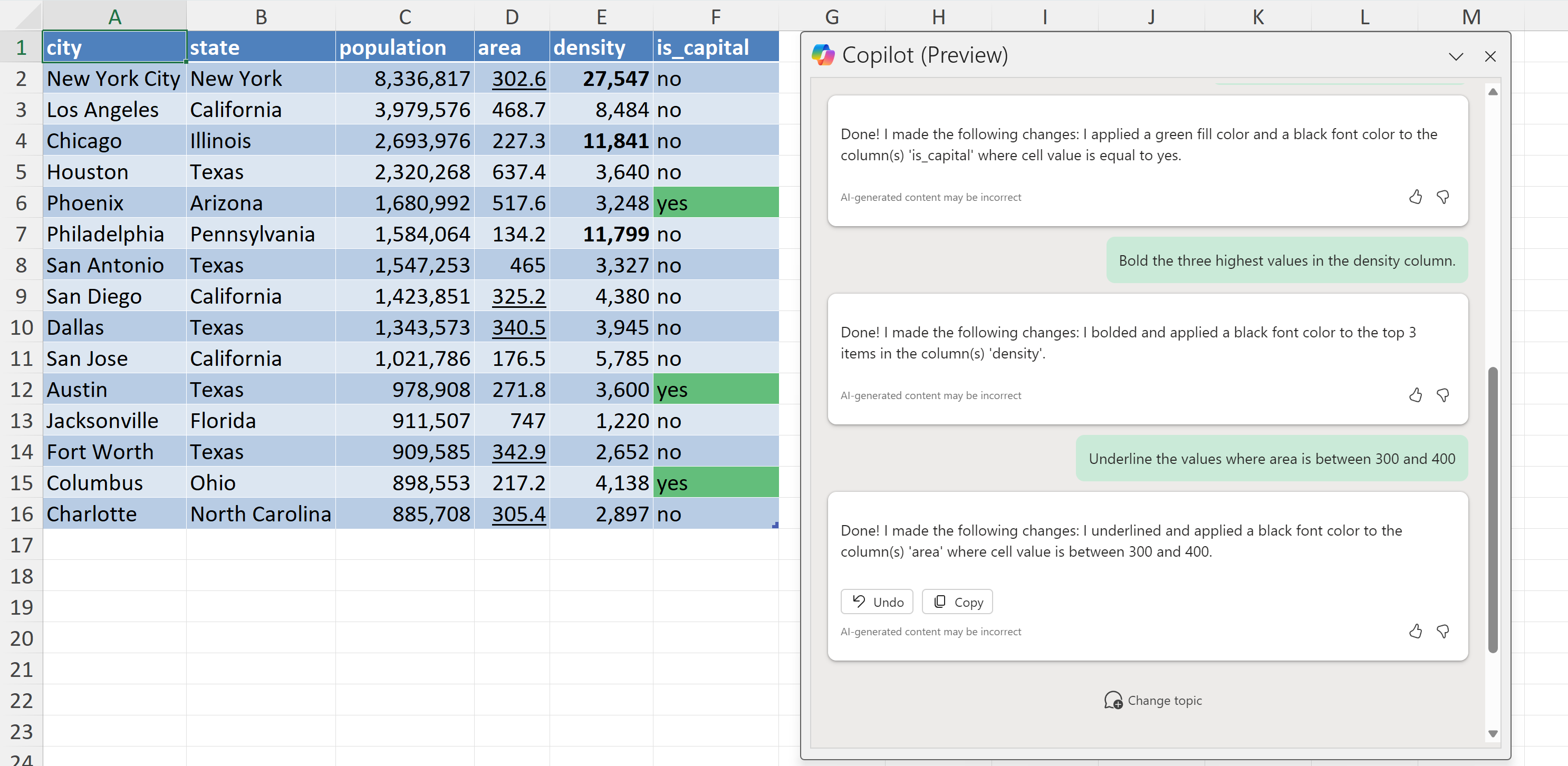
Task: Collapse the Copilot panel with chevron
Action: click(1455, 56)
